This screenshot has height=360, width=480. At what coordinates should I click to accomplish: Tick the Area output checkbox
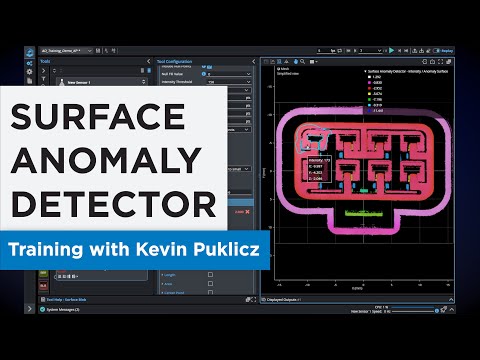(x=210, y=283)
